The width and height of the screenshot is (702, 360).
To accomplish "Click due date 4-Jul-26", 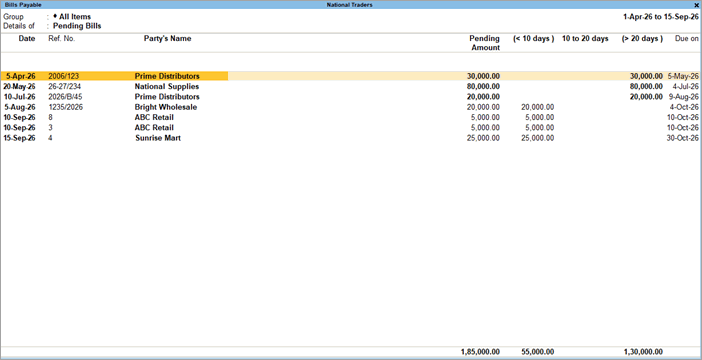I will pos(684,86).
